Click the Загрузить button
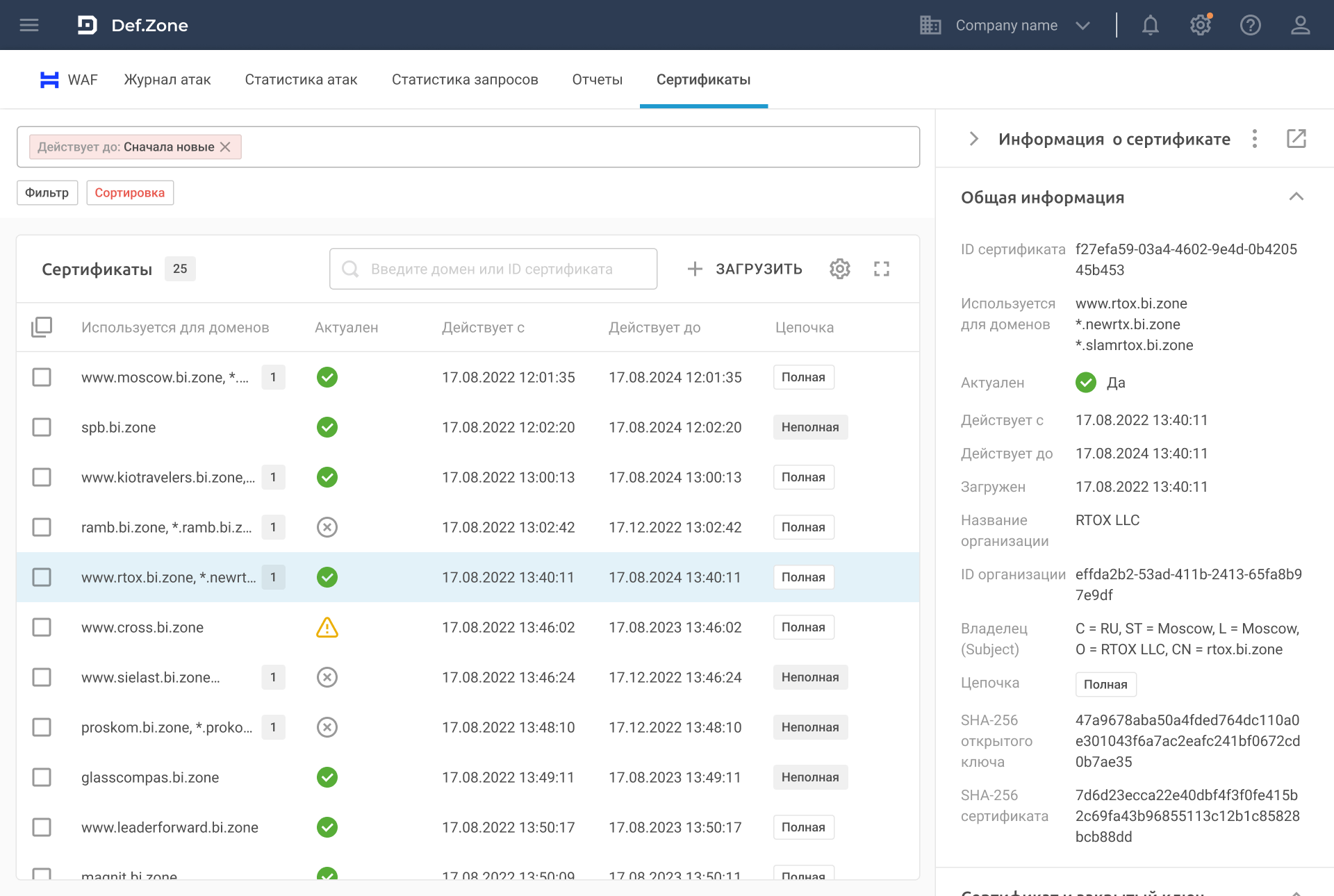Image resolution: width=1334 pixels, height=896 pixels. (x=745, y=269)
